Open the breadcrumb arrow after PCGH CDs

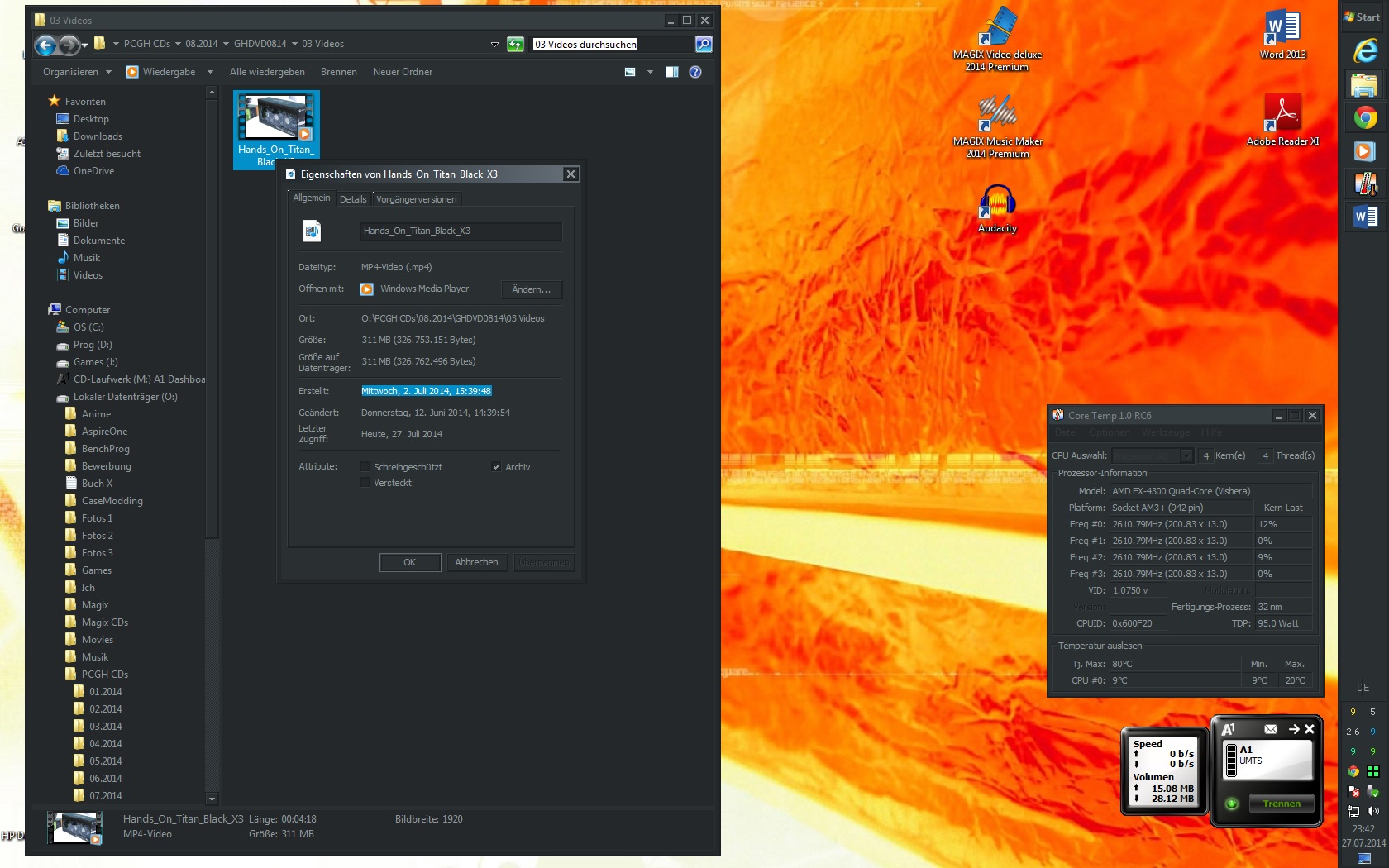[178, 45]
